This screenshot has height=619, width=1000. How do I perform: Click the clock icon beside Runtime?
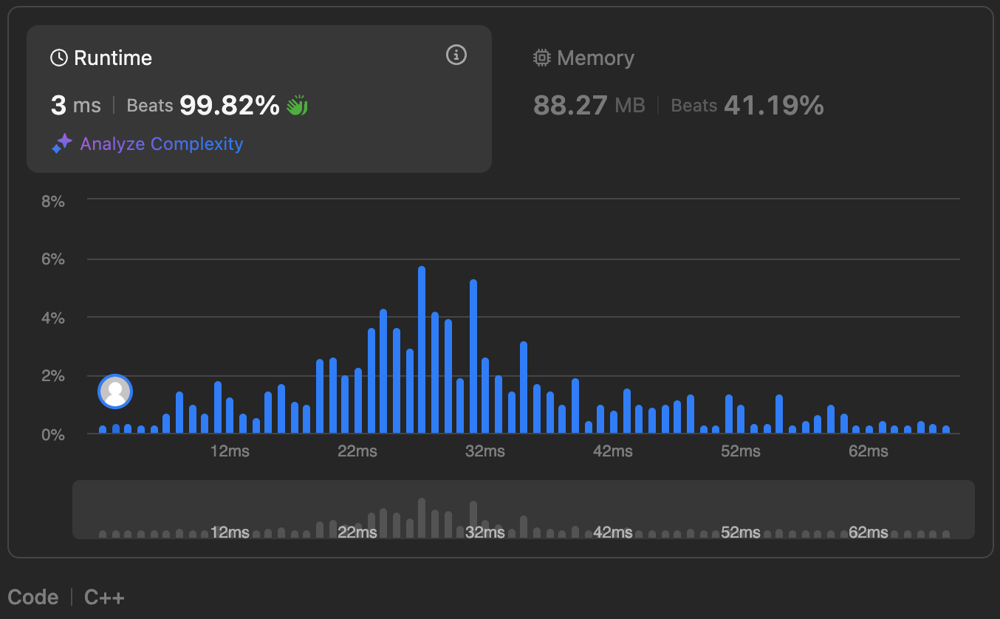[x=59, y=58]
